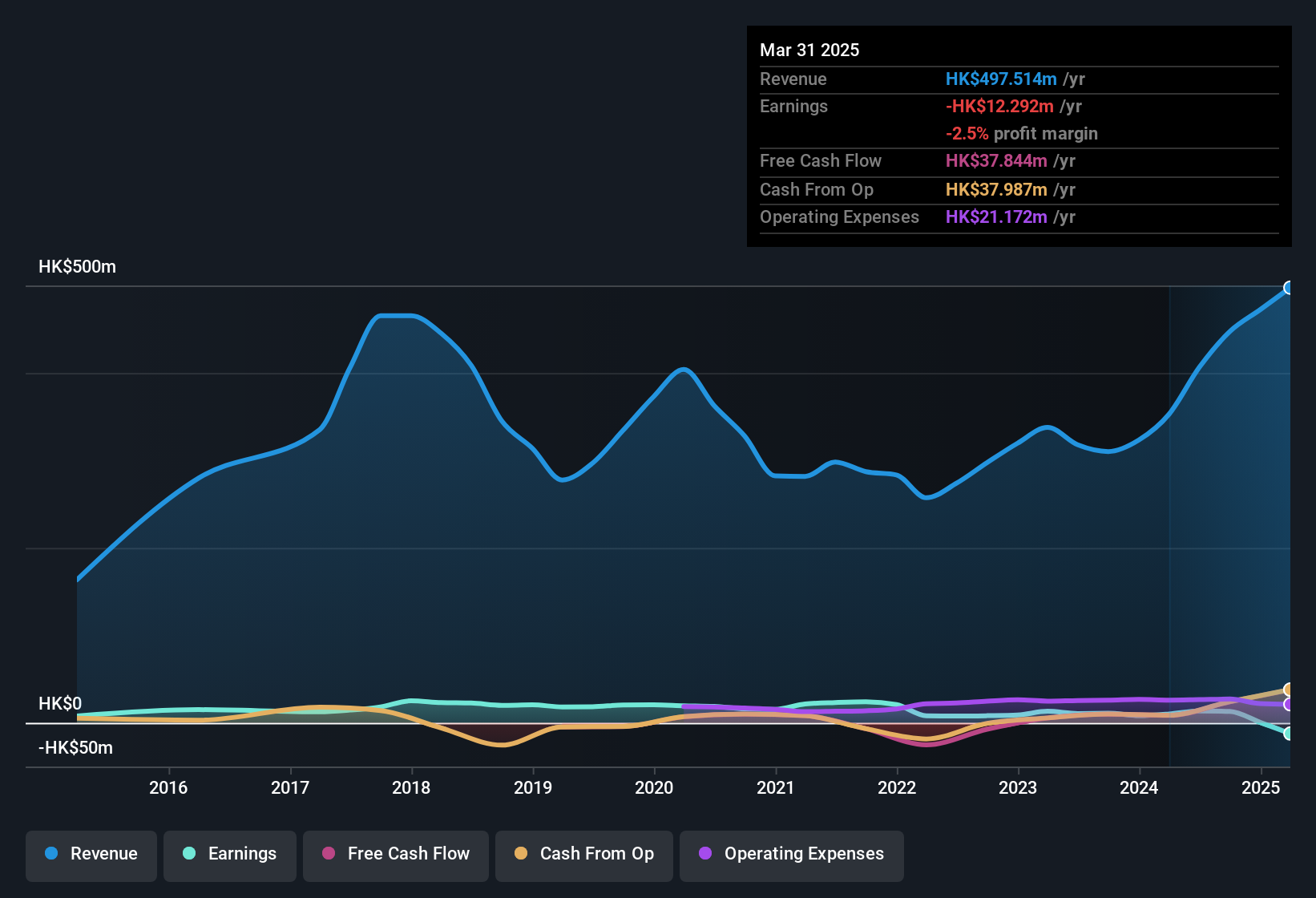1316x898 pixels.
Task: Select the Revenue endpoint marker on the chart
Action: point(1289,286)
